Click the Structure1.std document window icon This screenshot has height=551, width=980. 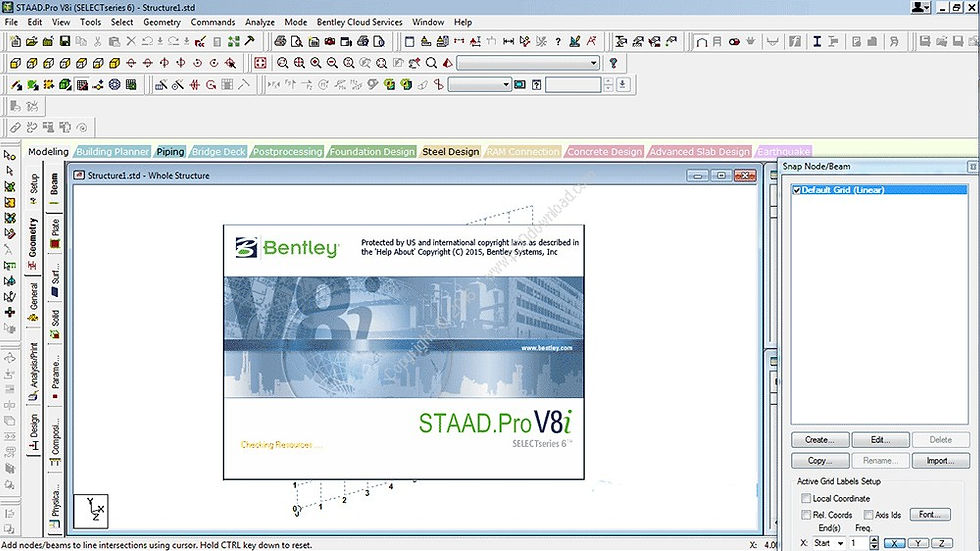[x=79, y=176]
